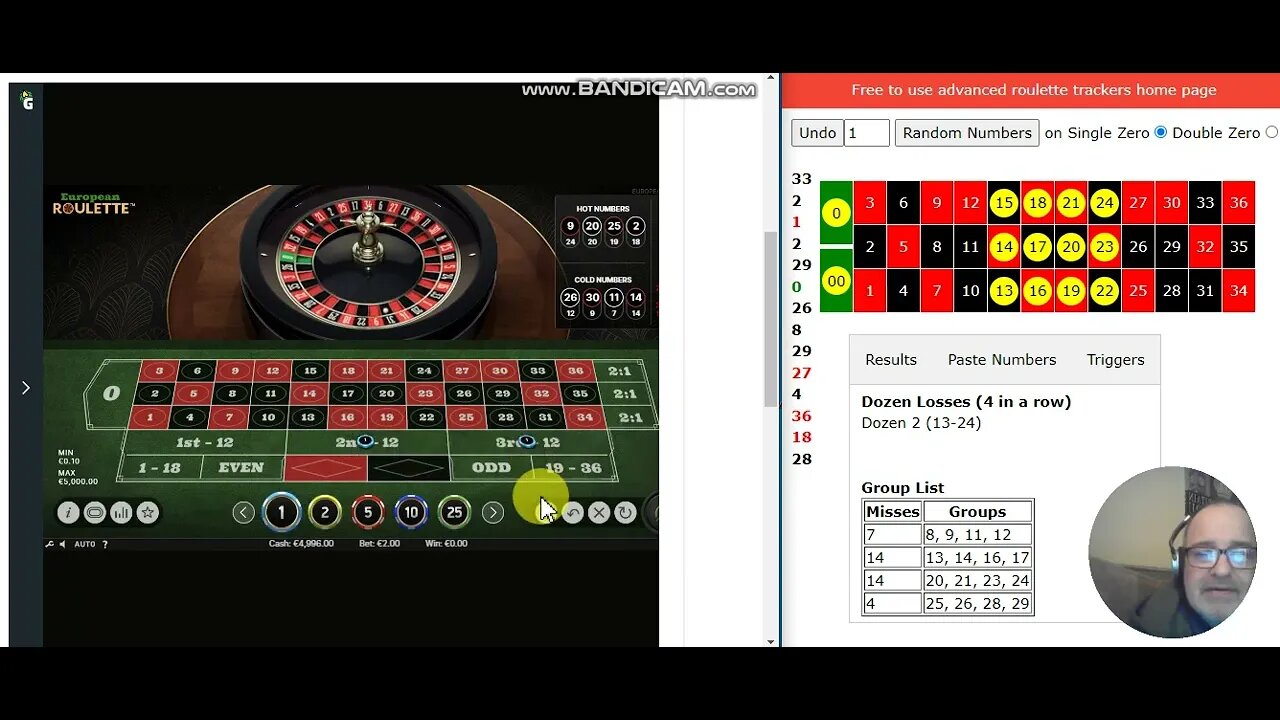Click "Dozen 2 (13-24)" text
This screenshot has width=1280, height=720.
(x=921, y=423)
